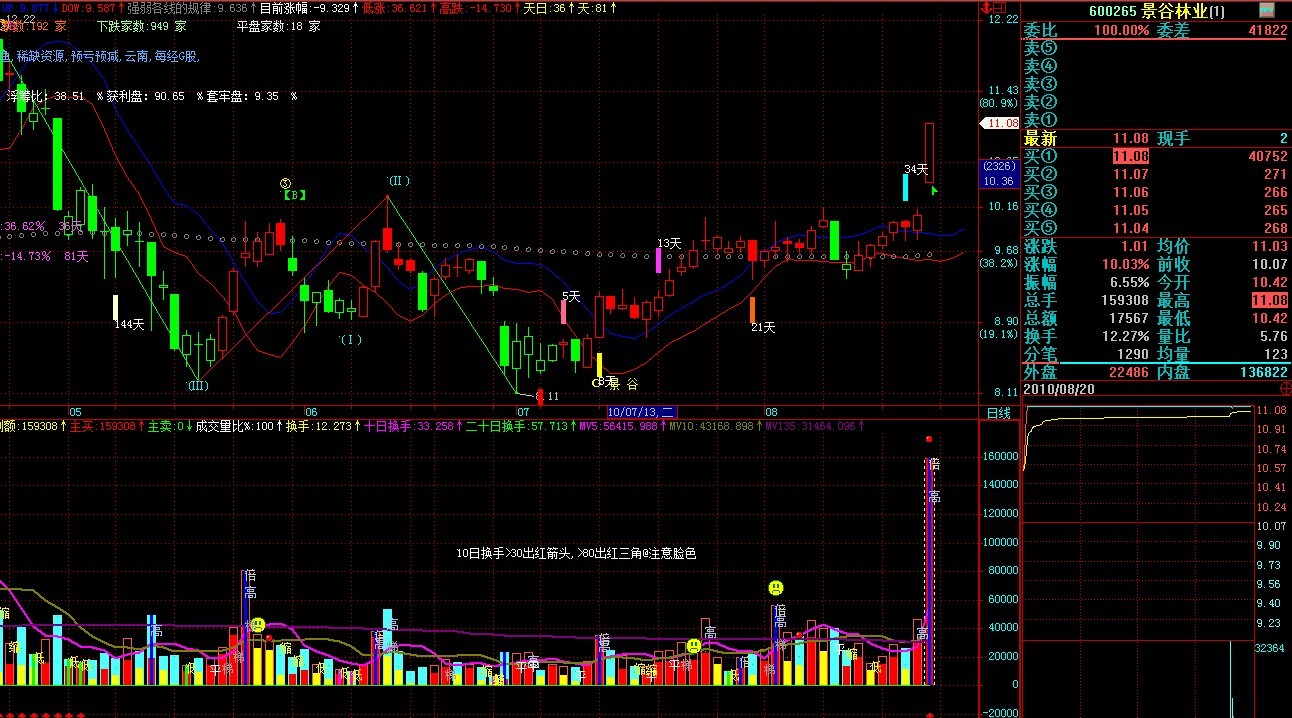This screenshot has height=718, width=1292.
Task: Click the green arrow marker under 34天
Action: pyautogui.click(x=934, y=189)
